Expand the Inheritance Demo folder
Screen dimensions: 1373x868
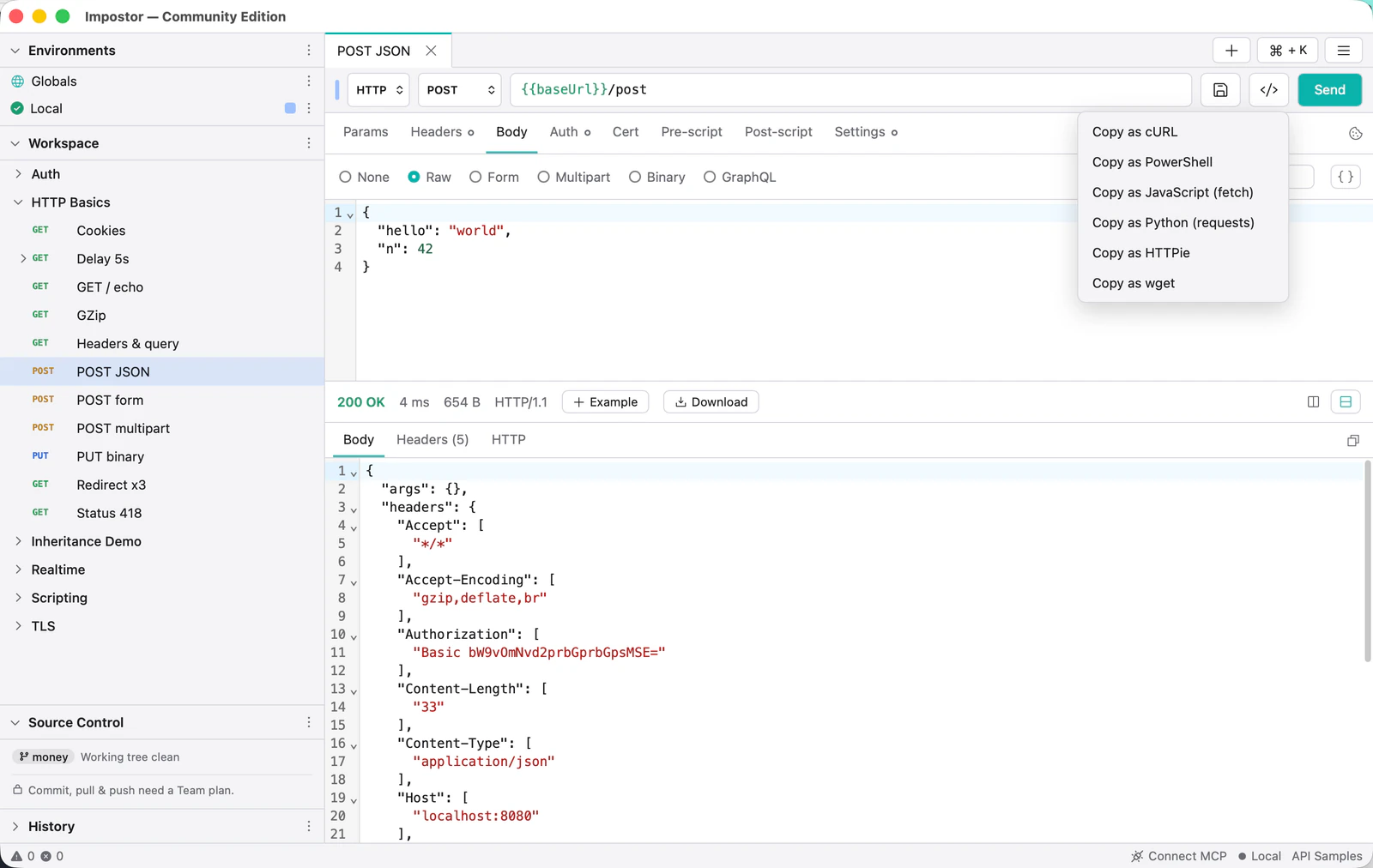tap(18, 541)
